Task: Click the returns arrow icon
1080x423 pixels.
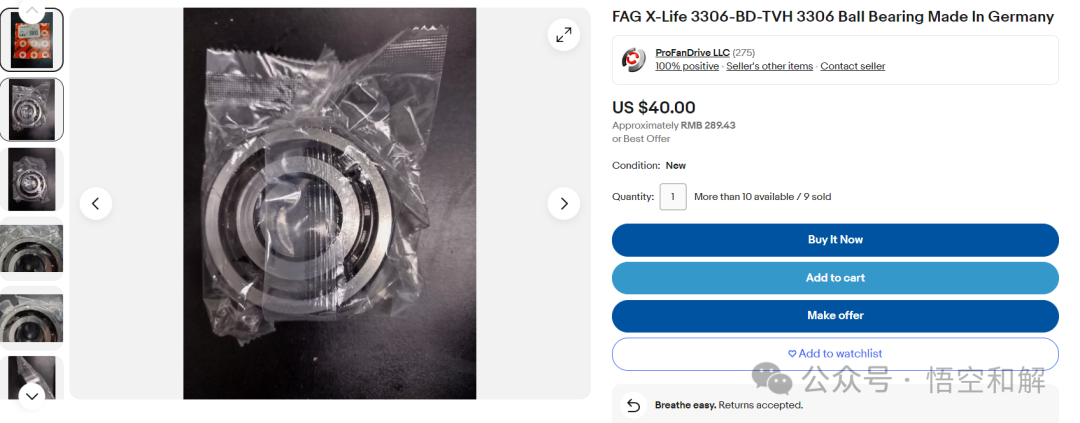Action: [633, 405]
